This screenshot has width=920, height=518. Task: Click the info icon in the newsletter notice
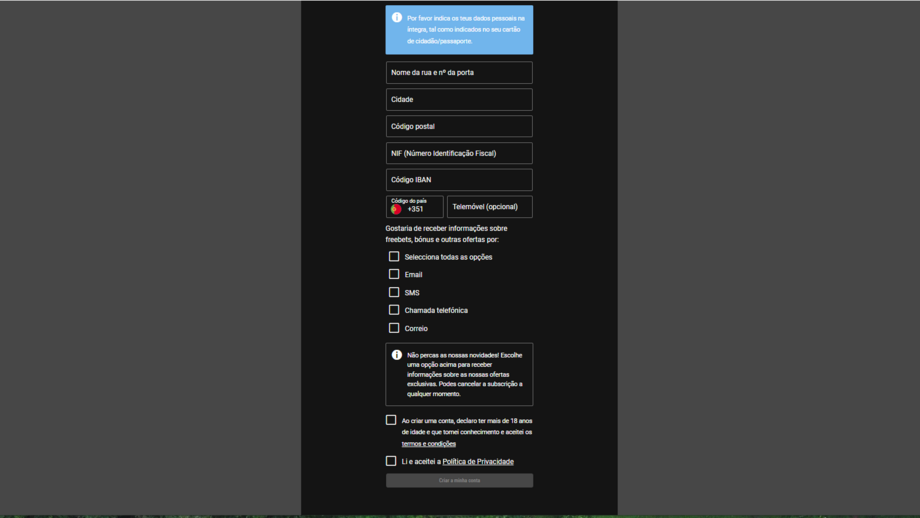point(397,355)
